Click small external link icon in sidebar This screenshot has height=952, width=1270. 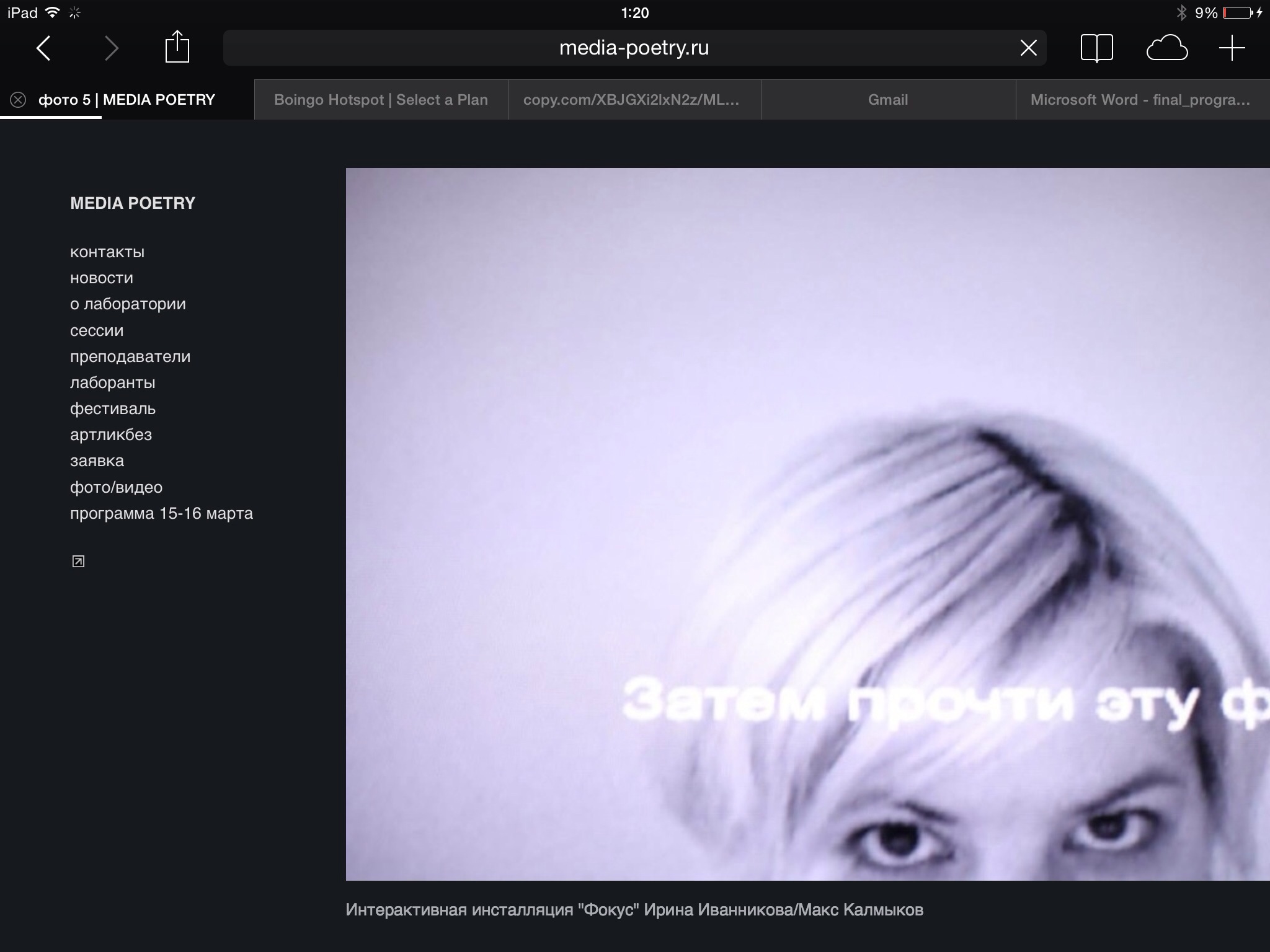click(78, 562)
